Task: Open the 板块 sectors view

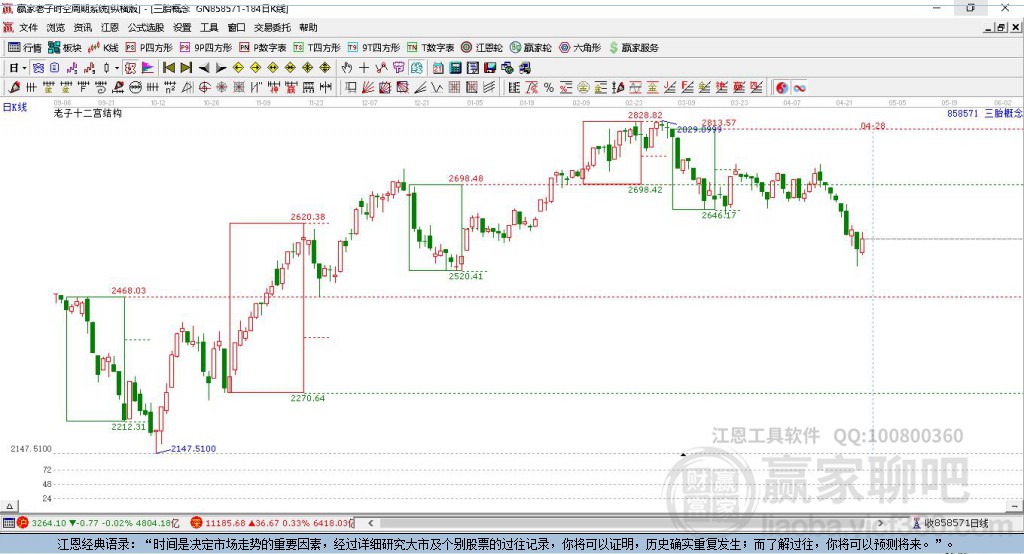Action: coord(65,48)
